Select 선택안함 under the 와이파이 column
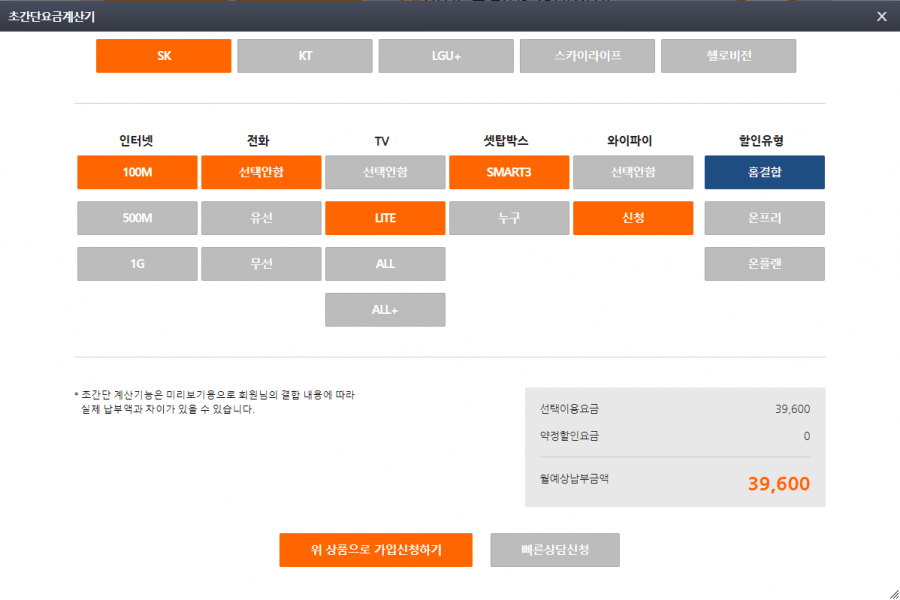The height and width of the screenshot is (600, 900). [633, 172]
